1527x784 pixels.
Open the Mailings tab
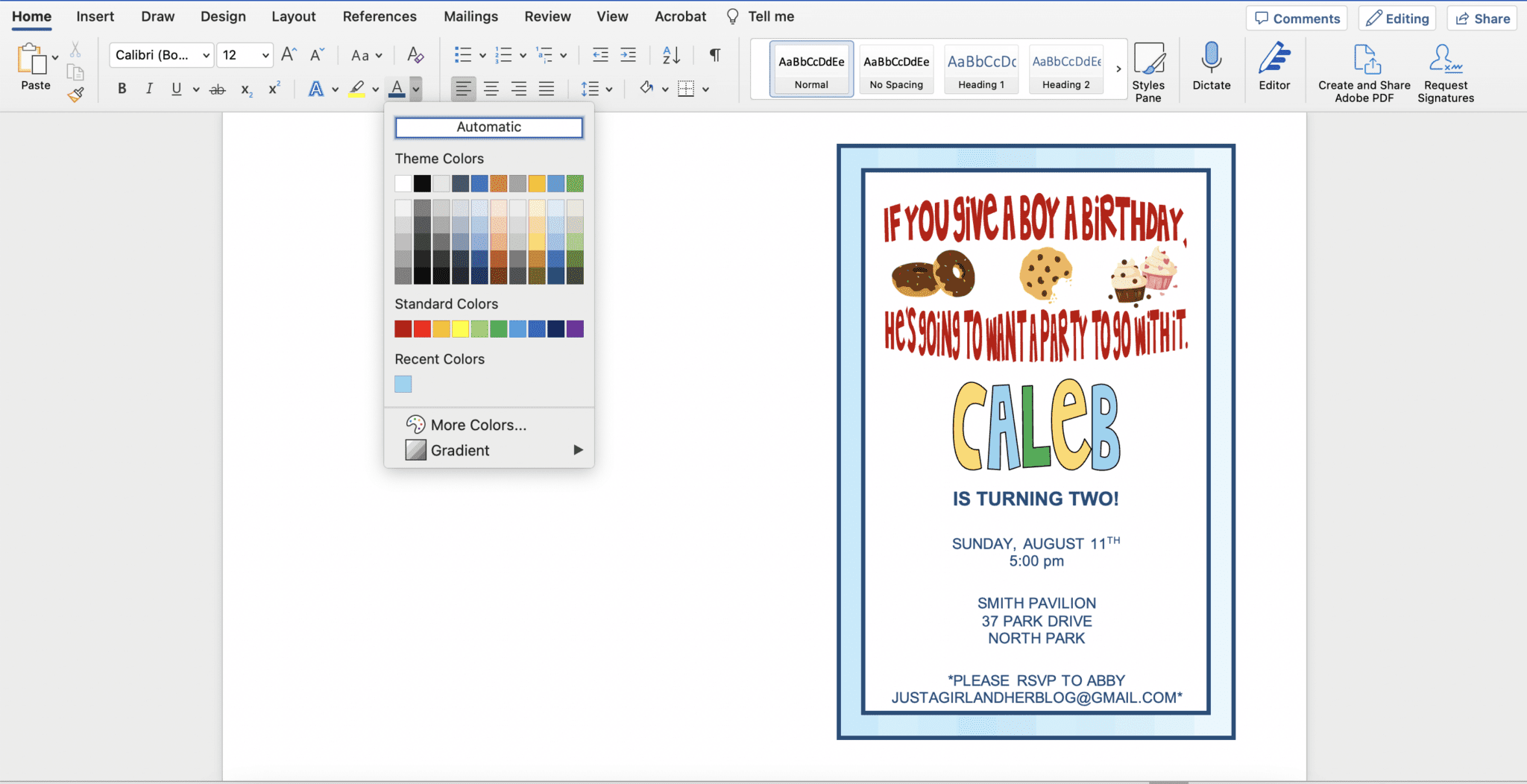(470, 16)
